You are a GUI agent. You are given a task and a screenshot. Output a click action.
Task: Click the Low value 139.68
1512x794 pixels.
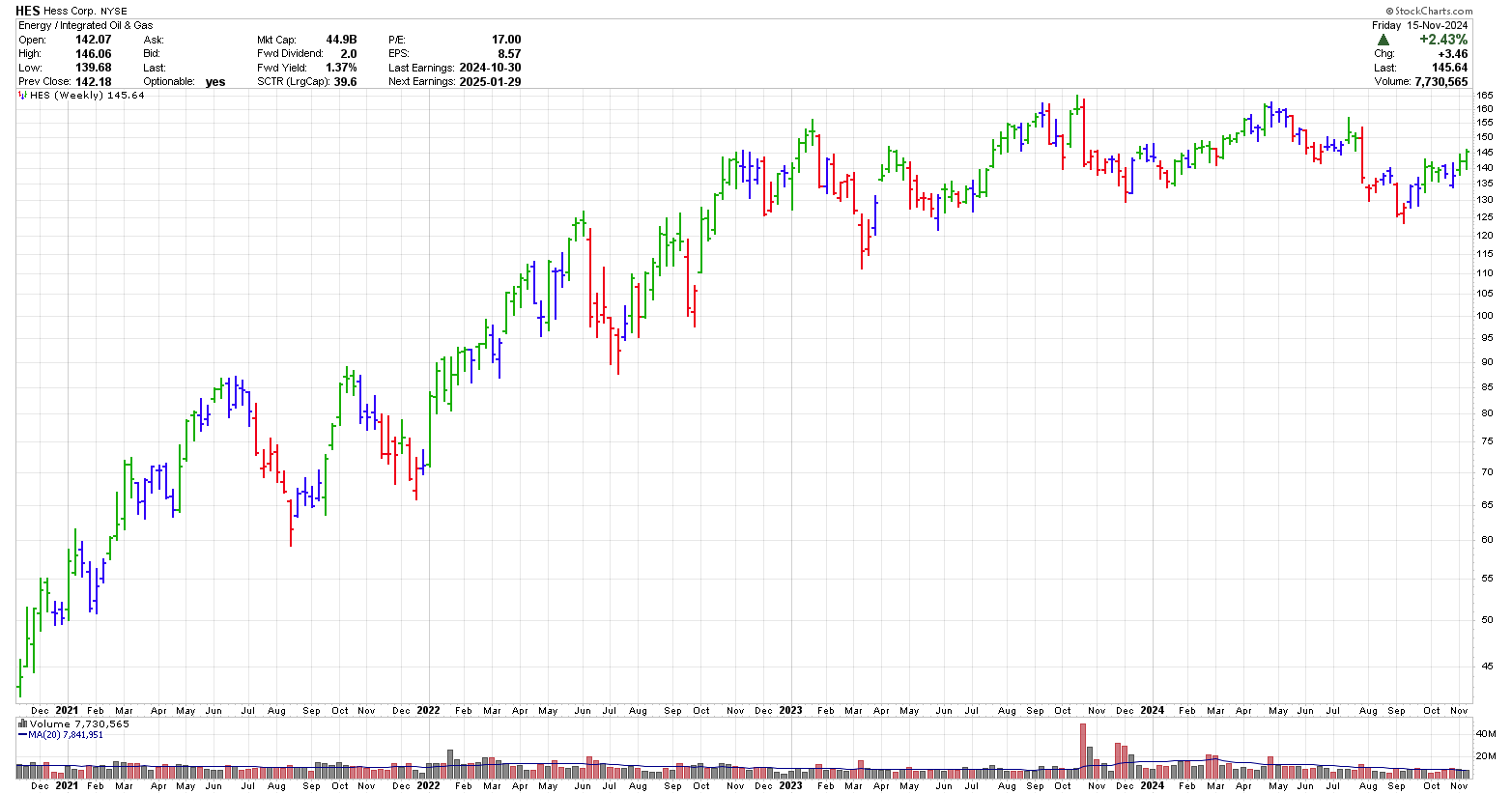click(94, 68)
